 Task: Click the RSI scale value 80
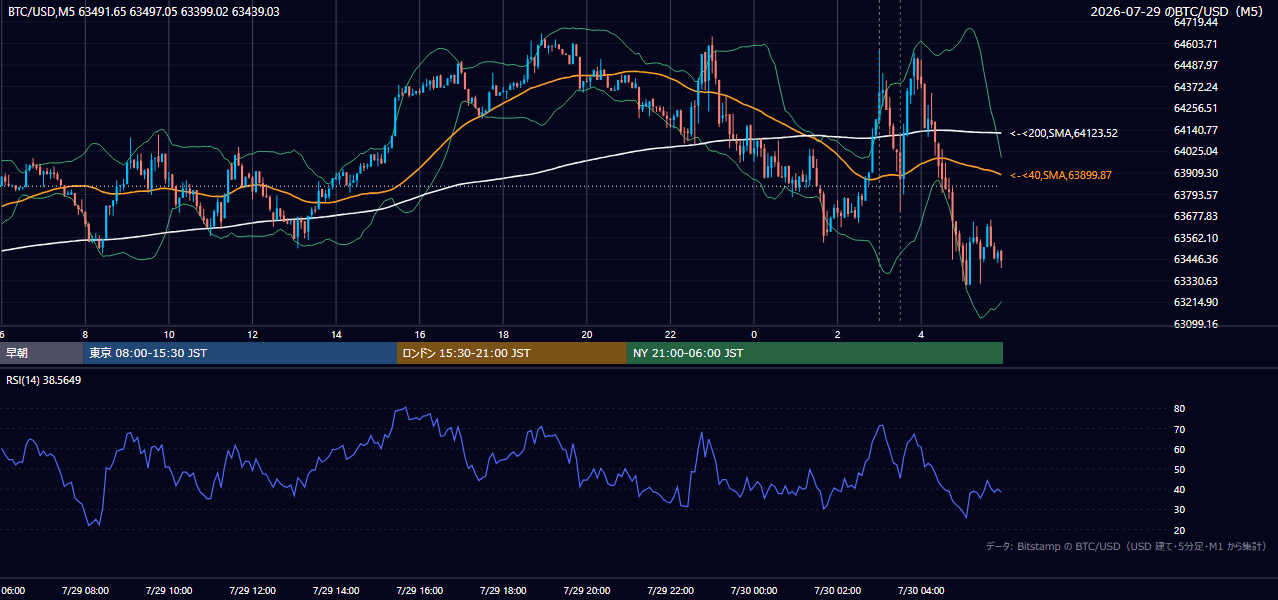(x=1179, y=409)
